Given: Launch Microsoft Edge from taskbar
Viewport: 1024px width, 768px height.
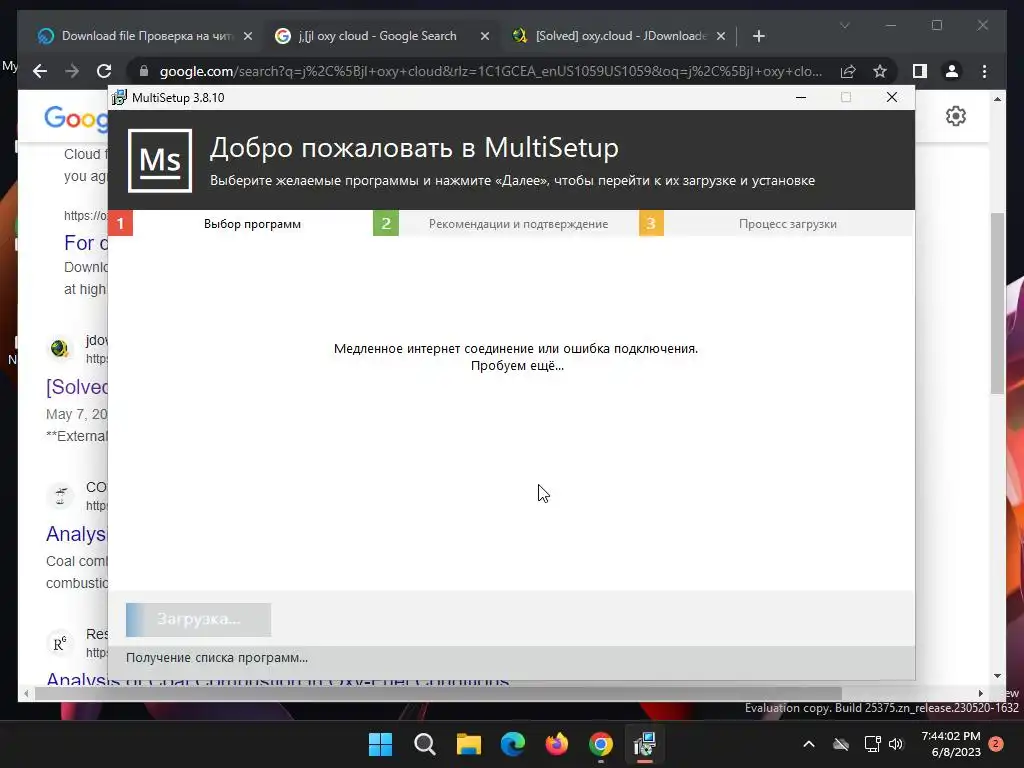Looking at the screenshot, I should click(x=513, y=744).
